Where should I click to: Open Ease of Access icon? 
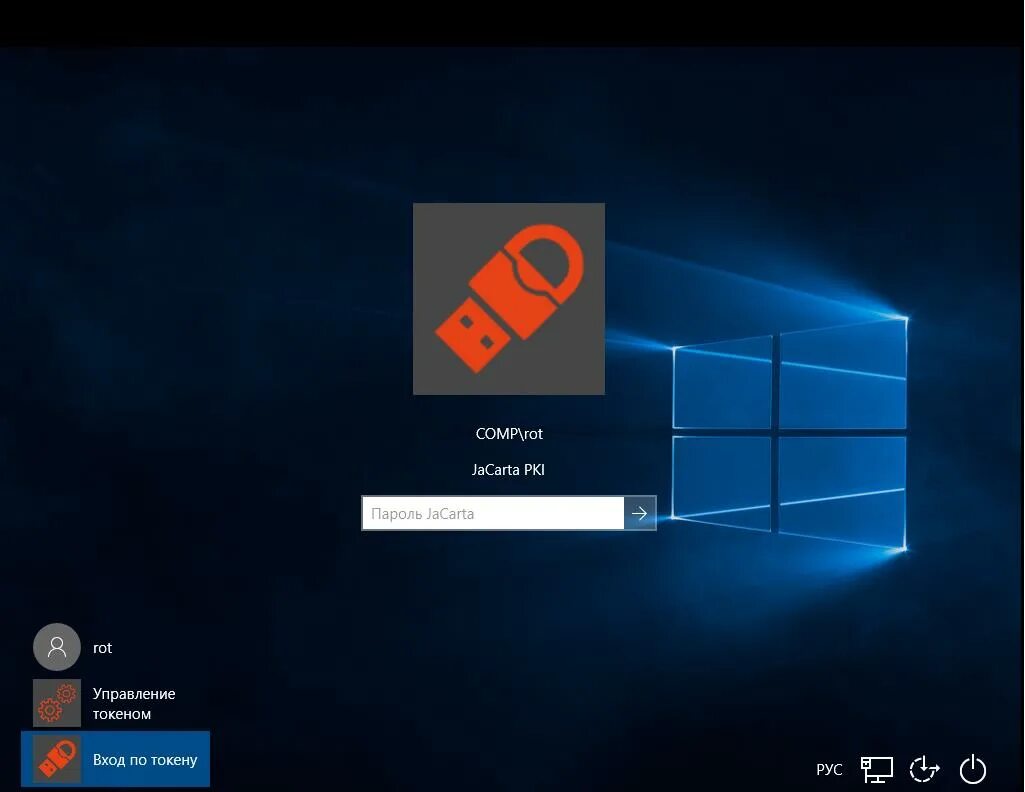click(x=924, y=769)
